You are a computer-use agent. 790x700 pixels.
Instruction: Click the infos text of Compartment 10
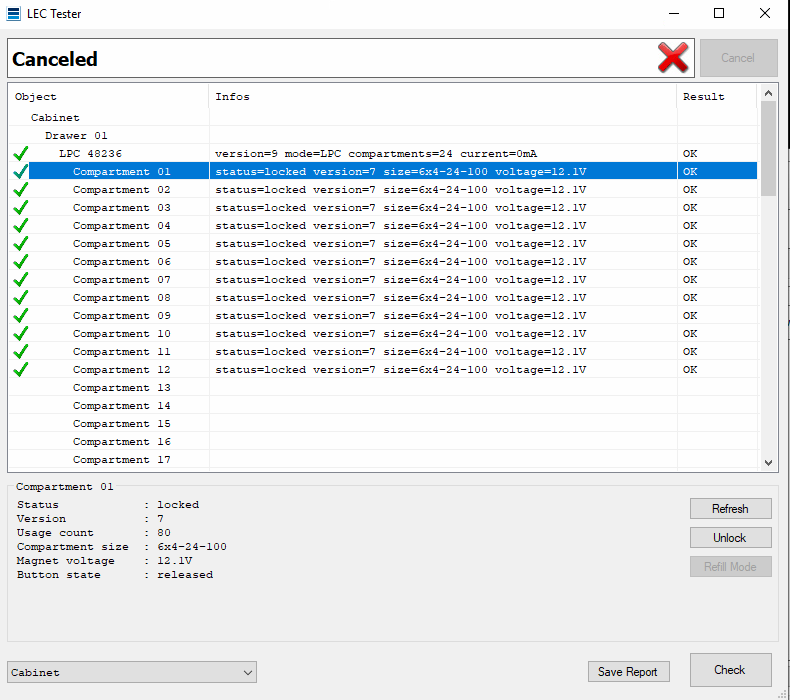(x=401, y=334)
